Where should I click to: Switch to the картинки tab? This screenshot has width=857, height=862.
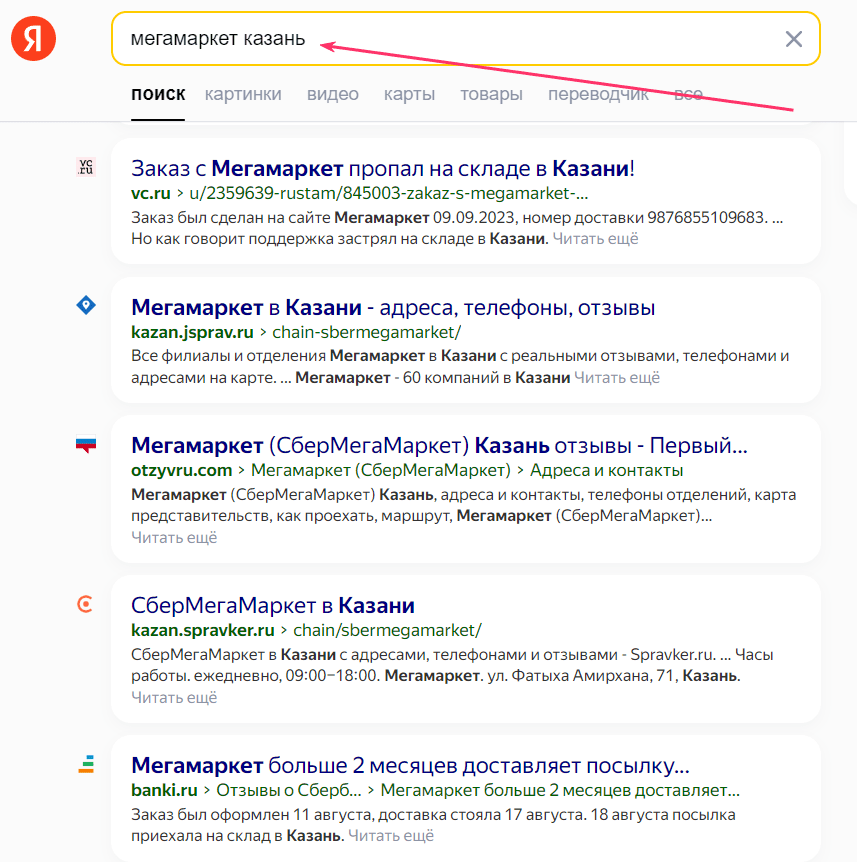pos(243,94)
